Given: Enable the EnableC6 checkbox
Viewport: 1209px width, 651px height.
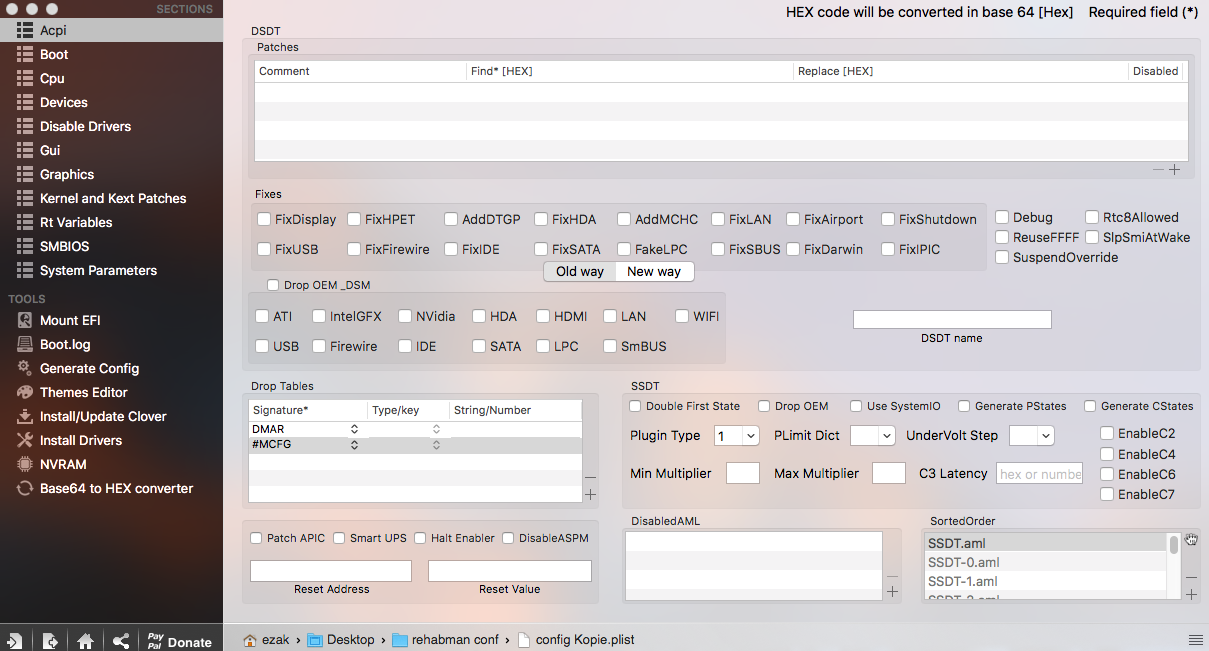Looking at the screenshot, I should coord(1107,474).
